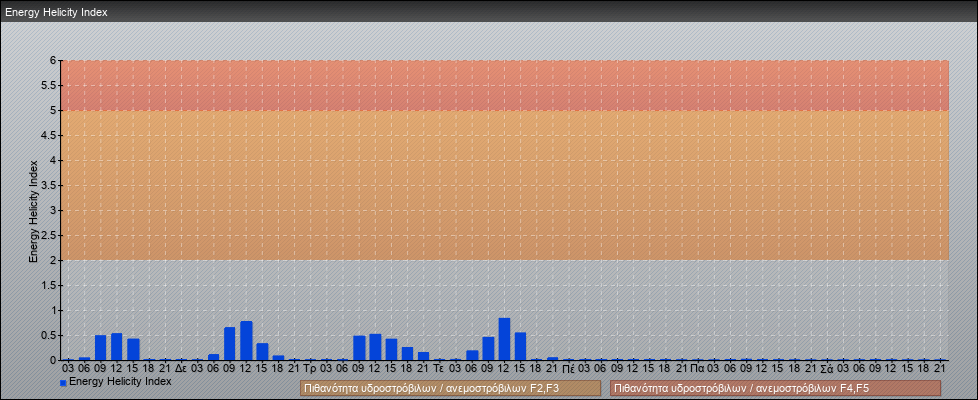Select the 09 bar after Δε
Image resolution: width=978 pixels, height=400 pixels.
(x=230, y=343)
